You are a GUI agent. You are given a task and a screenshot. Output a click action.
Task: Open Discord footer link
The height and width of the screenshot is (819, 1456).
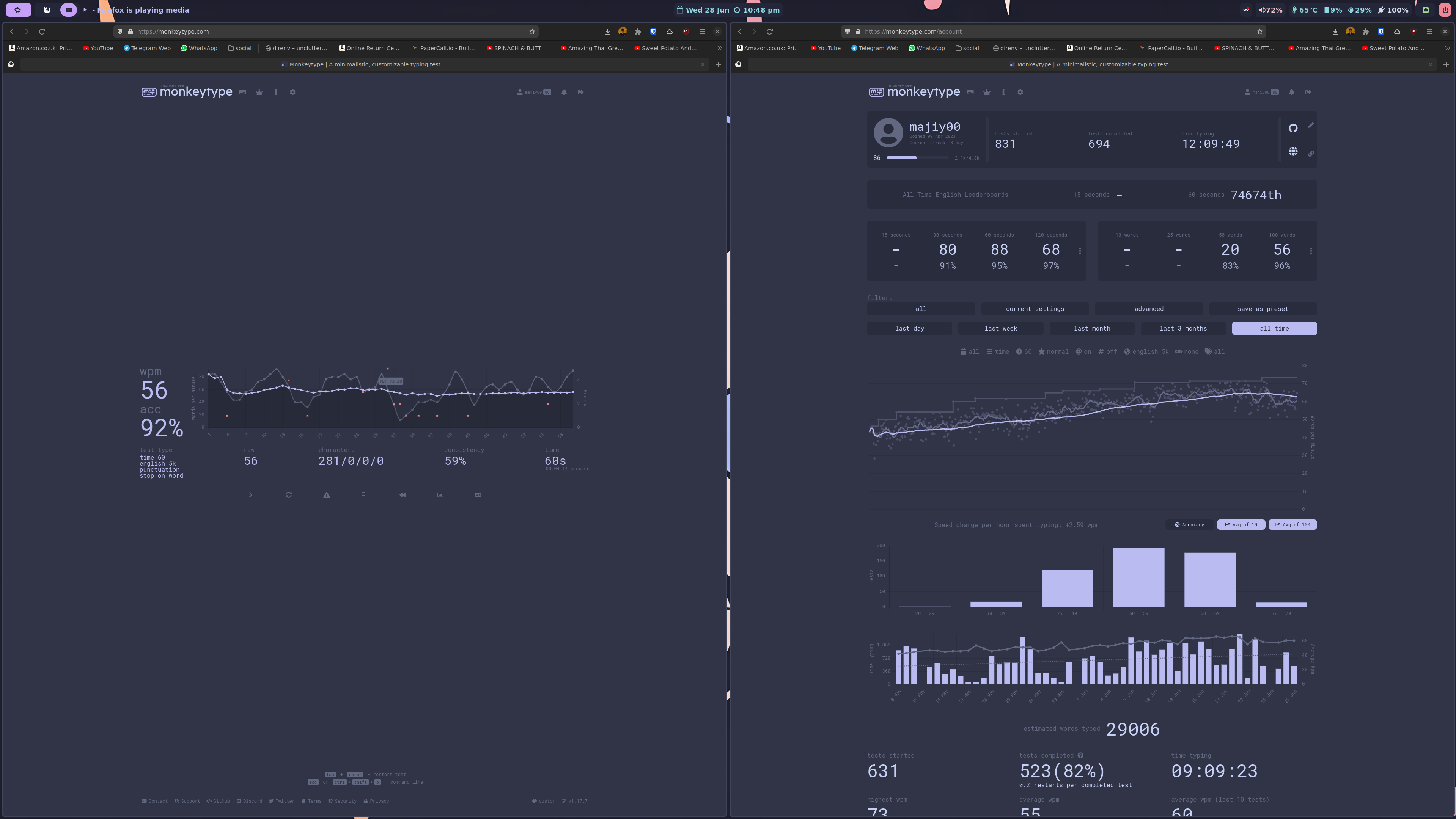(249, 801)
